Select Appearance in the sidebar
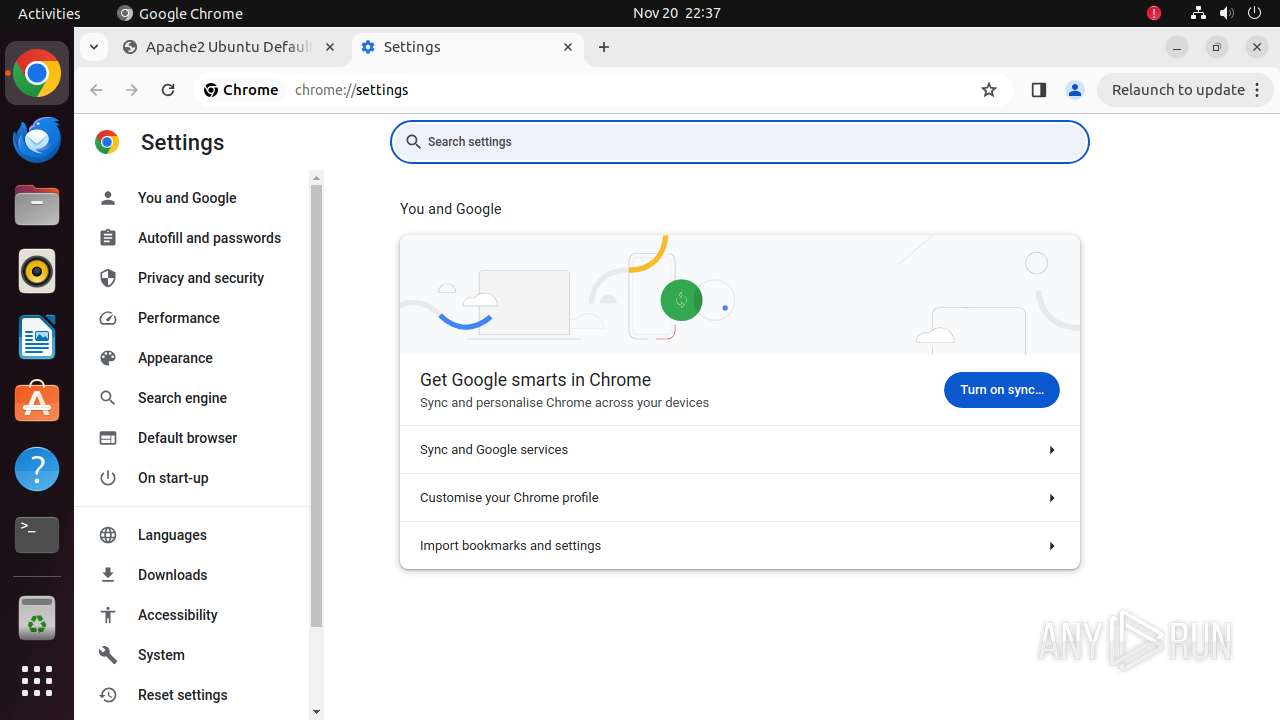1280x720 pixels. click(175, 358)
